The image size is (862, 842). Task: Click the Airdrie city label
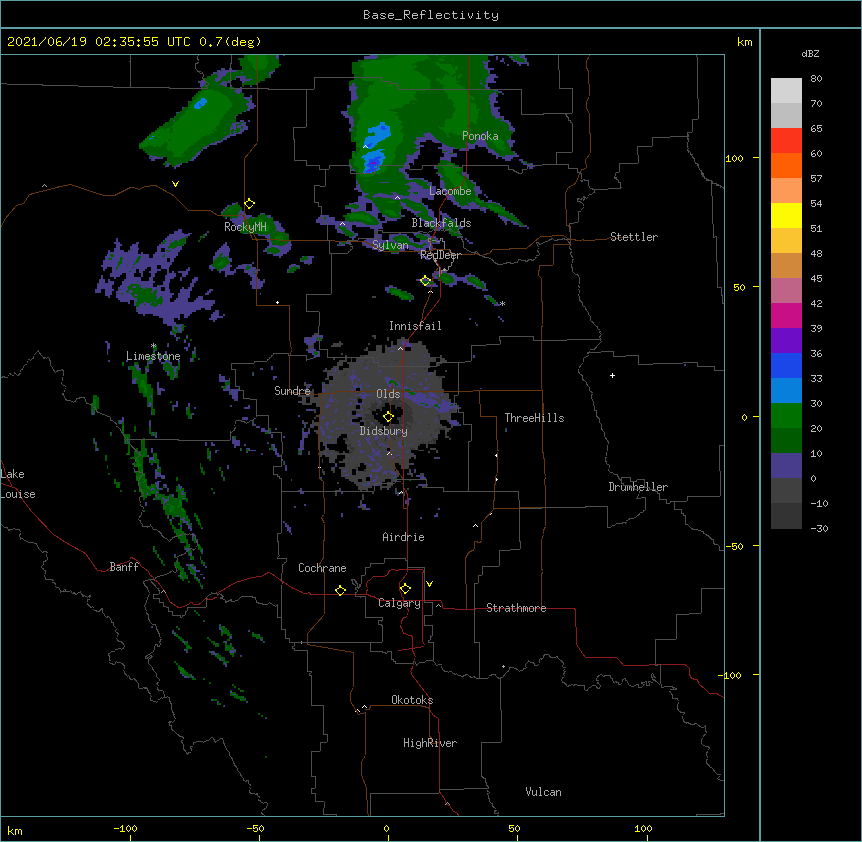tap(403, 537)
